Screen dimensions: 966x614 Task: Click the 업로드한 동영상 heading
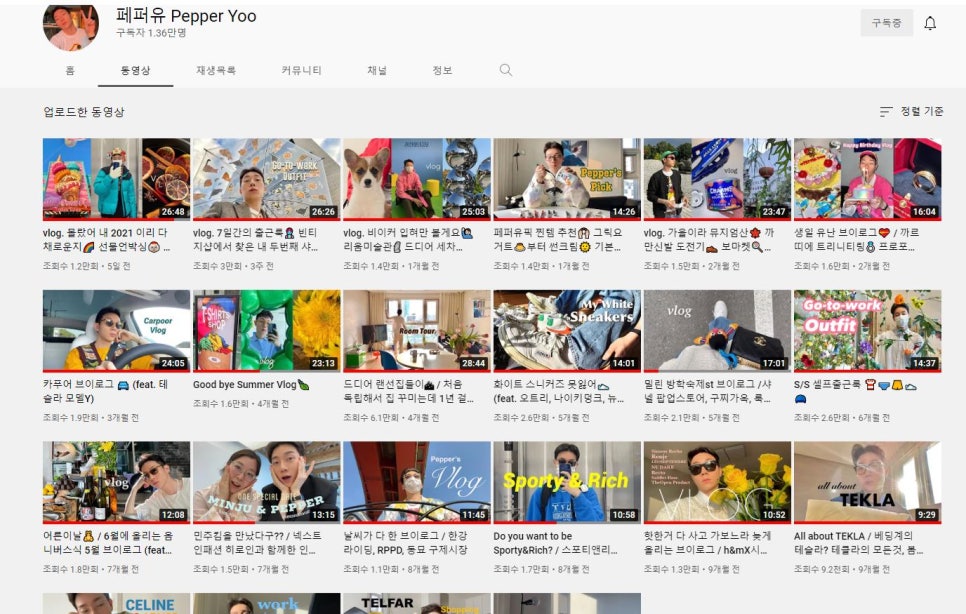coord(84,112)
